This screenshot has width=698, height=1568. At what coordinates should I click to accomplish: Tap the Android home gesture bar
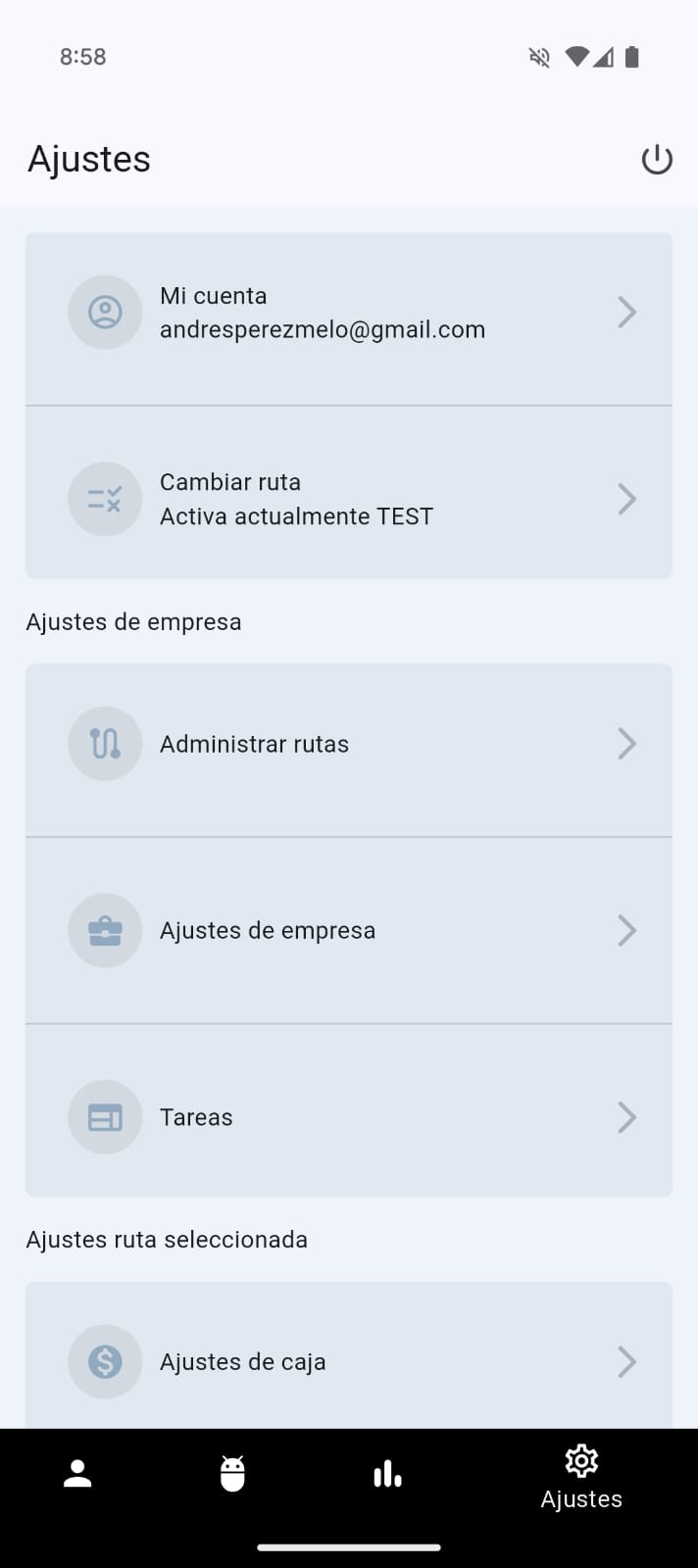(349, 1548)
